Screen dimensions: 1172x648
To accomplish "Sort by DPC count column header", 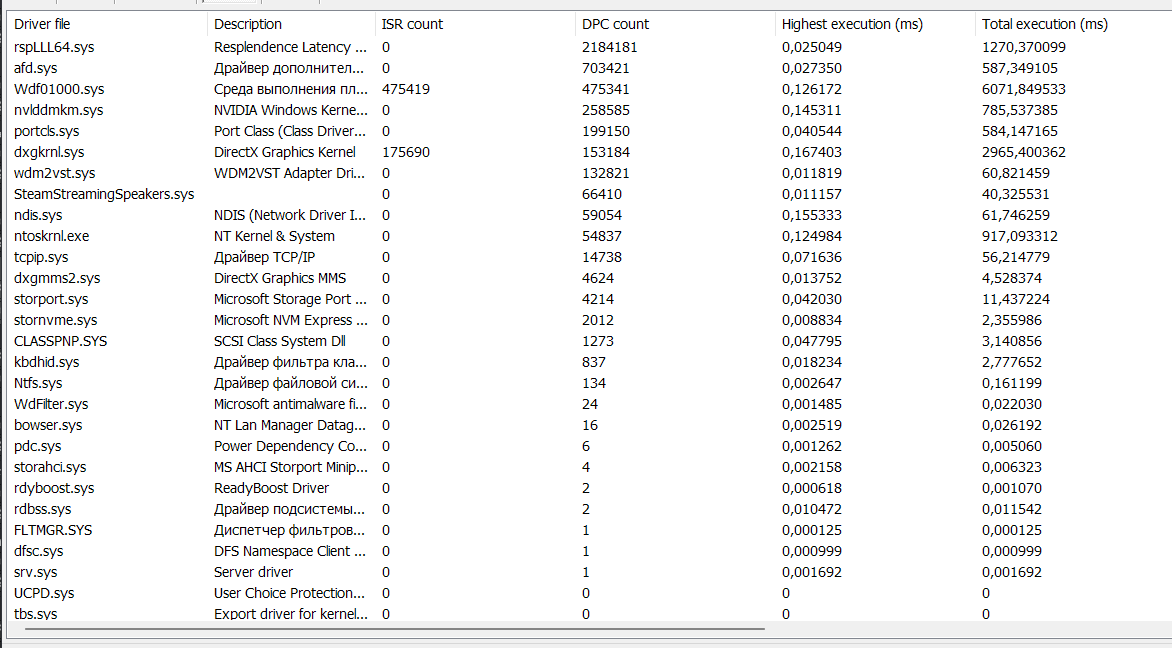I will 675,24.
